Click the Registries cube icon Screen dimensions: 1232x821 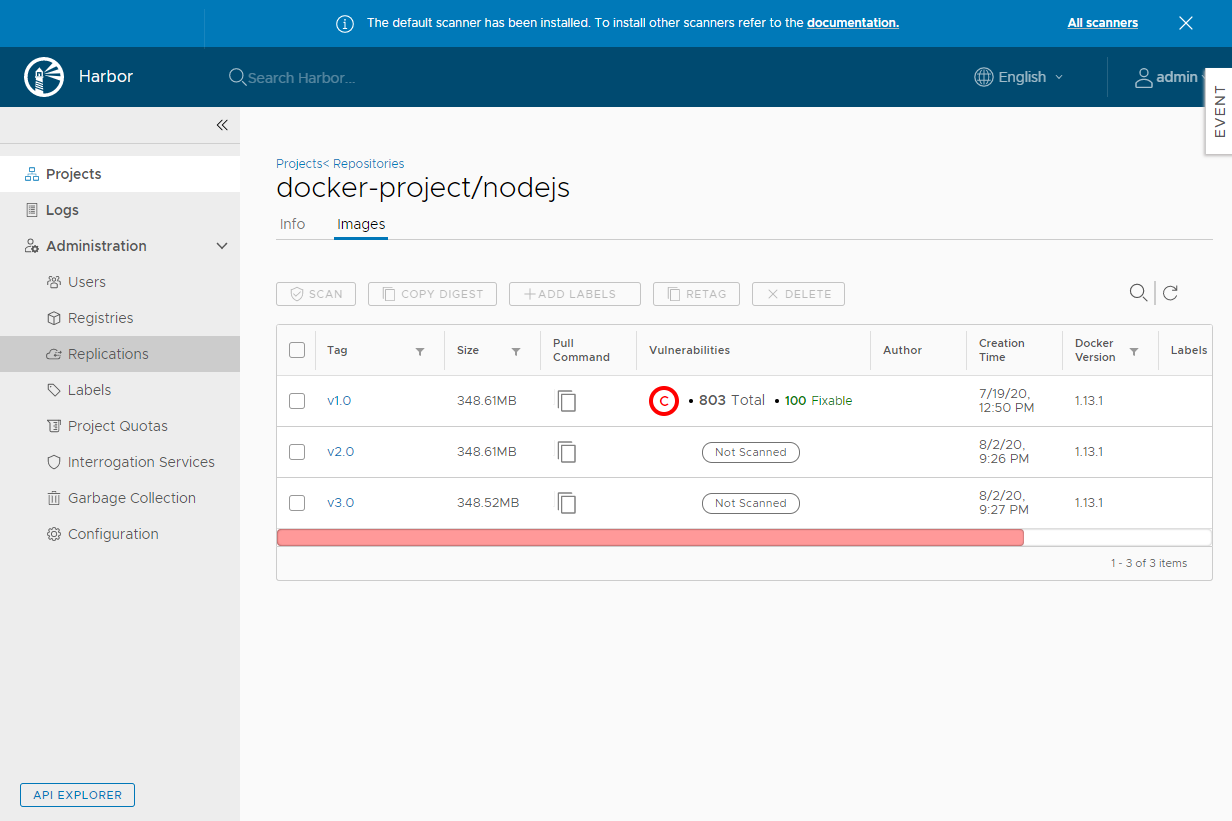54,318
